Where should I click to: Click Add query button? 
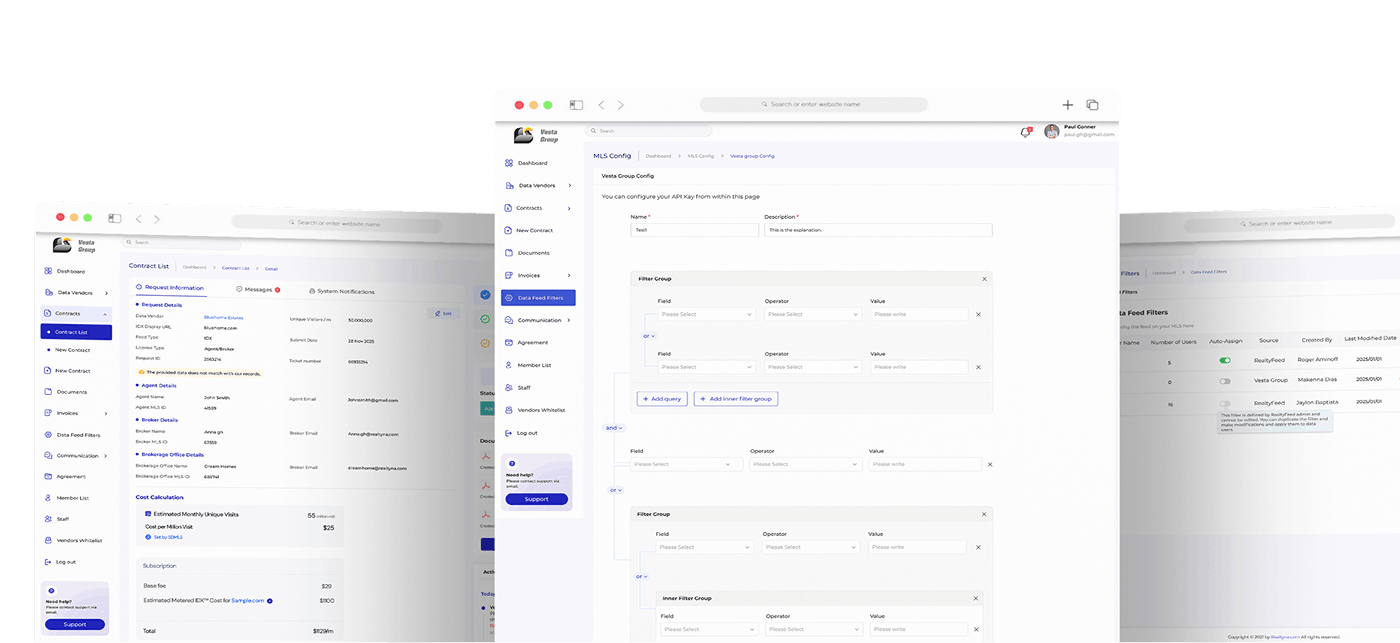tap(662, 398)
